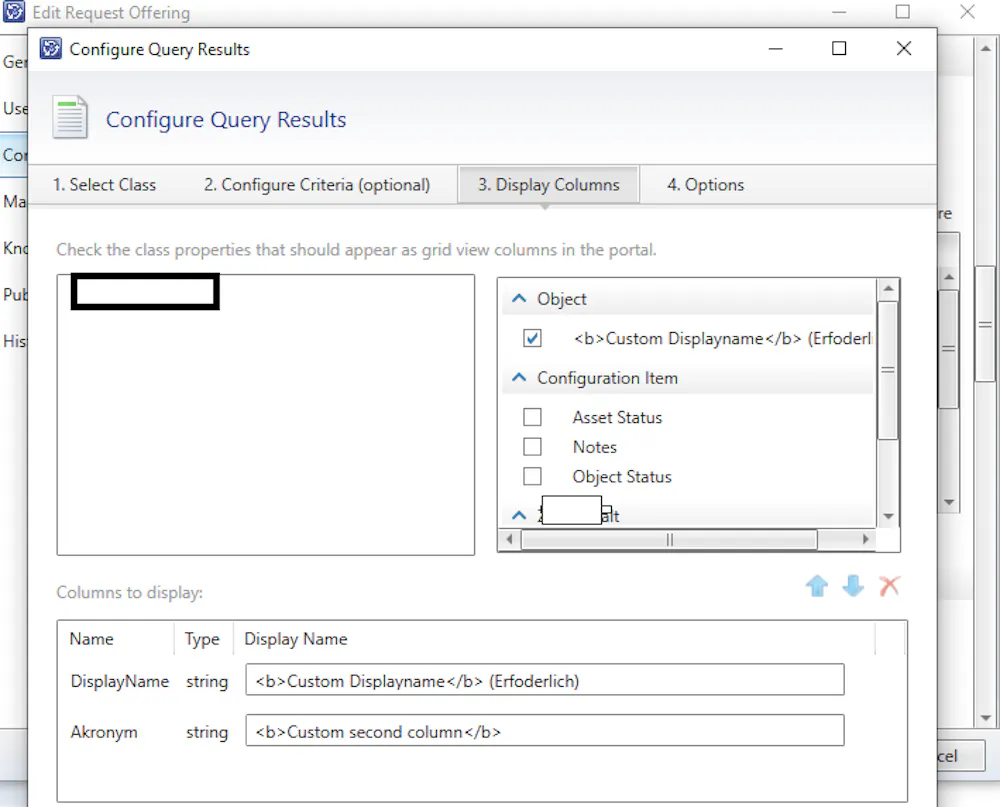This screenshot has height=807, width=1000.
Task: Check the Asset Status checkbox
Action: tap(532, 417)
